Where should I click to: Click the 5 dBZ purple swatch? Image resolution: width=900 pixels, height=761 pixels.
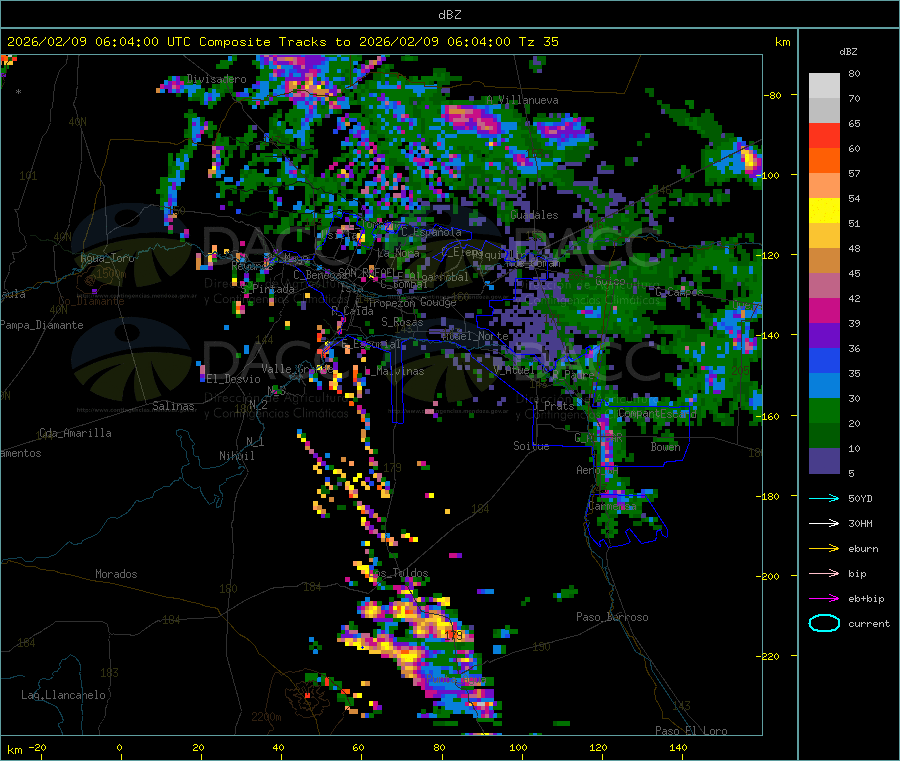(x=824, y=461)
